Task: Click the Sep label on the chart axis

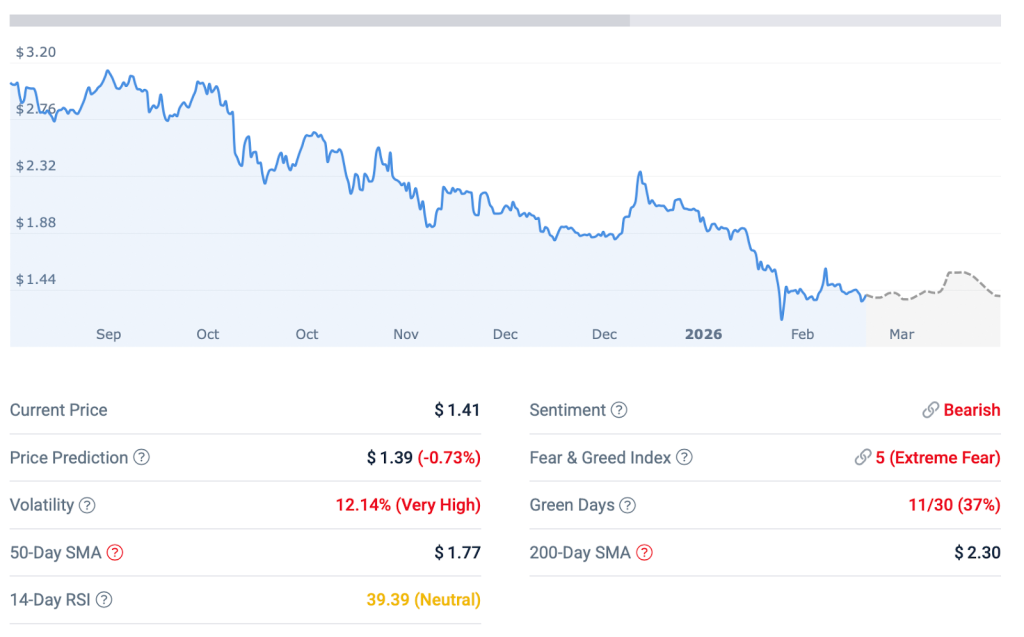Action: click(x=108, y=335)
